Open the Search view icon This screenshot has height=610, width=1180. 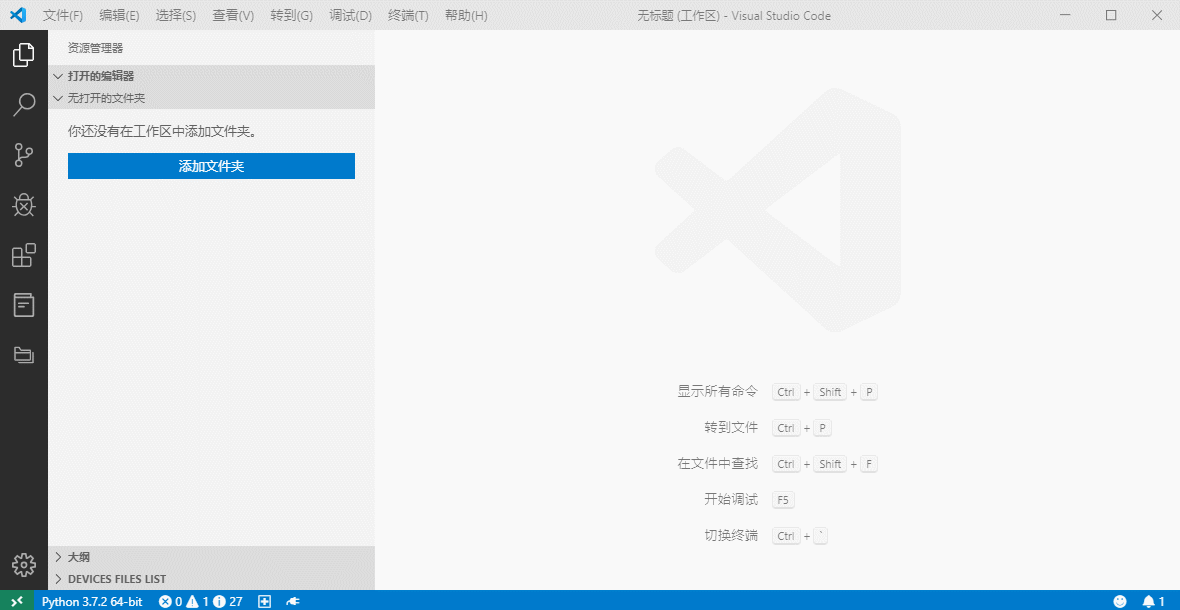point(23,105)
